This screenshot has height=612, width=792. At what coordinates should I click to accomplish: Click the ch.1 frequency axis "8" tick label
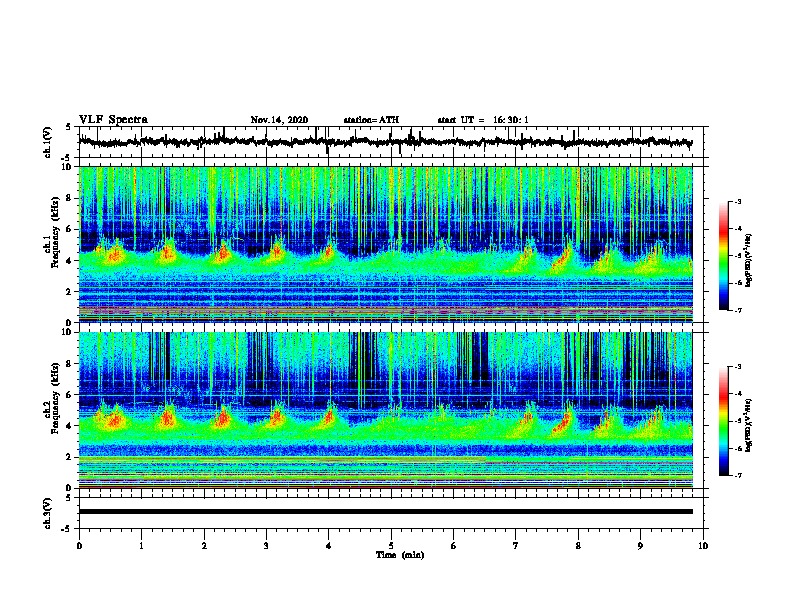[x=69, y=198]
